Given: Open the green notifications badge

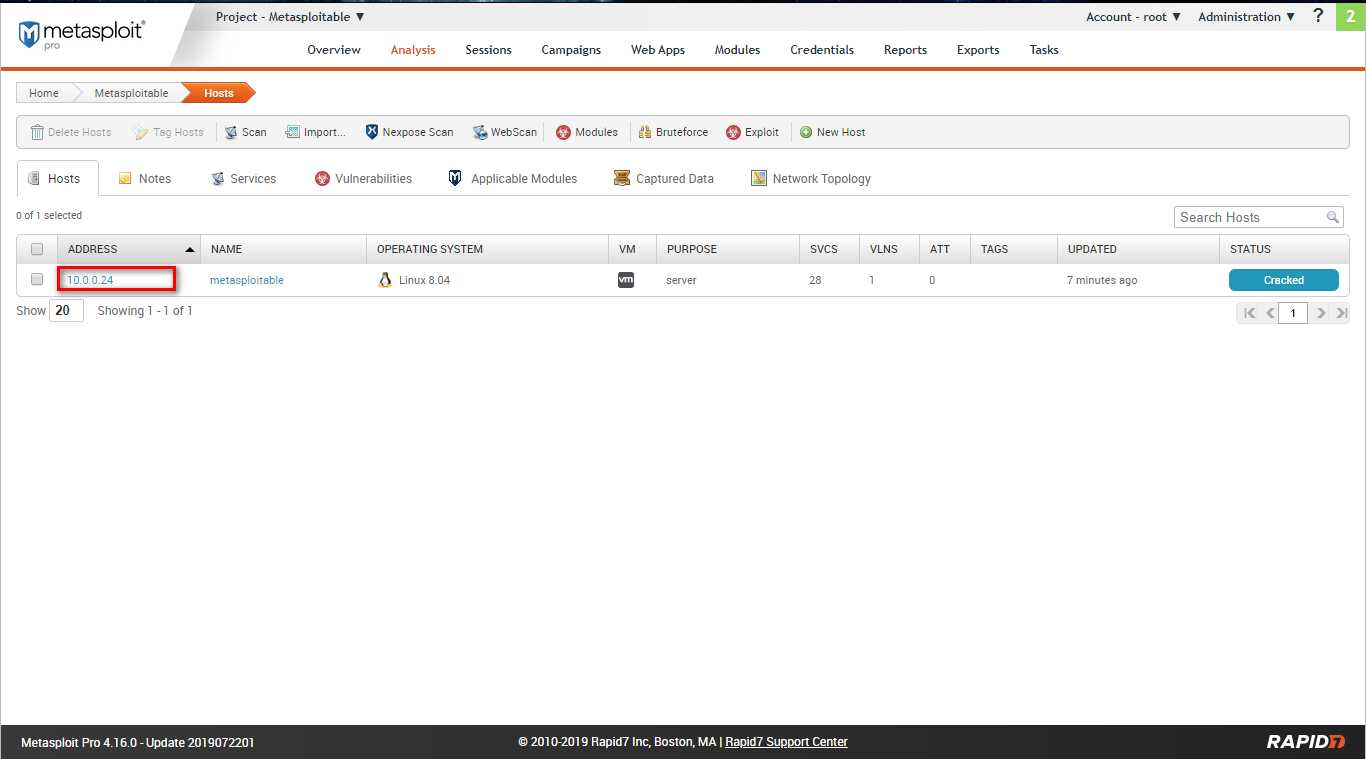Looking at the screenshot, I should point(1351,16).
